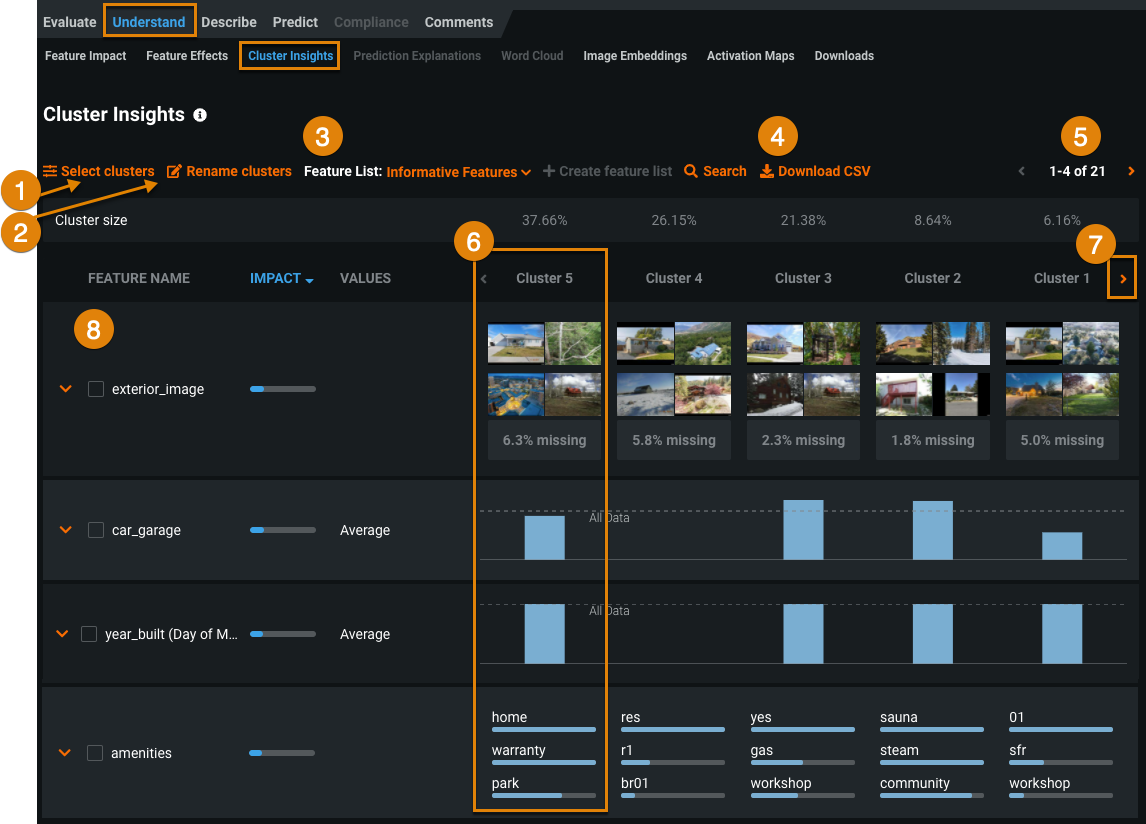Screen dimensions: 1146x824
Task: Switch to the Describe tab
Action: pyautogui.click(x=229, y=22)
